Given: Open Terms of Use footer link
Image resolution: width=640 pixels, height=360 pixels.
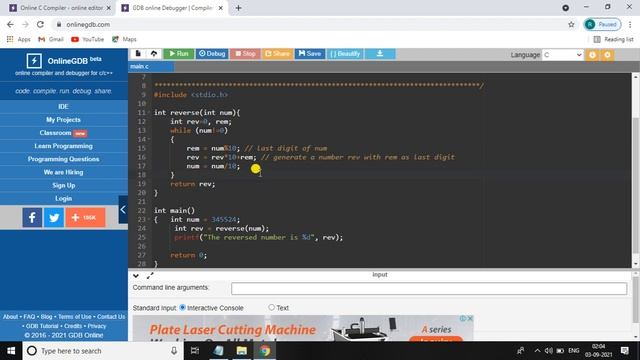Looking at the screenshot, I should (75, 317).
